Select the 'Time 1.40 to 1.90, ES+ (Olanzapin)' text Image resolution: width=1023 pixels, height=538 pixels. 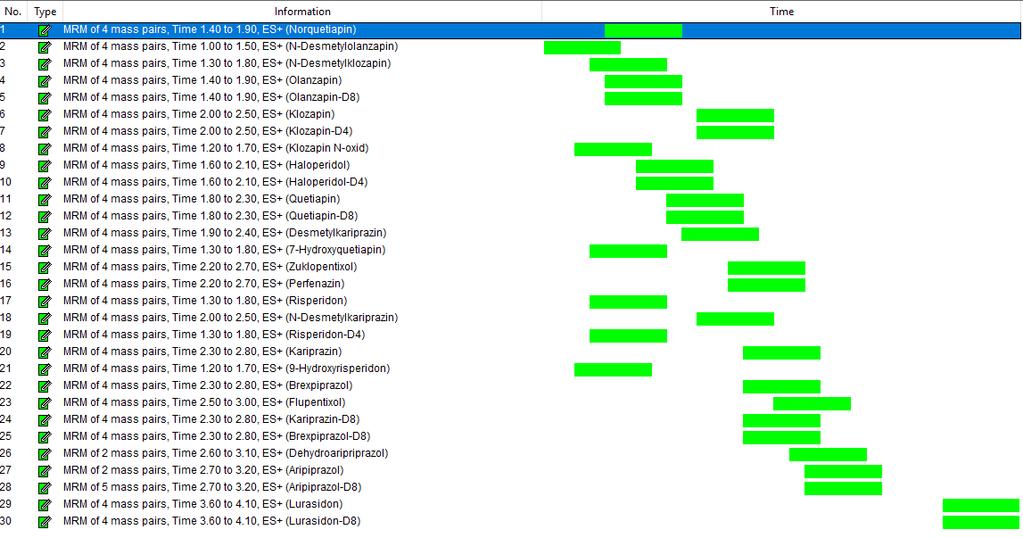pos(256,80)
